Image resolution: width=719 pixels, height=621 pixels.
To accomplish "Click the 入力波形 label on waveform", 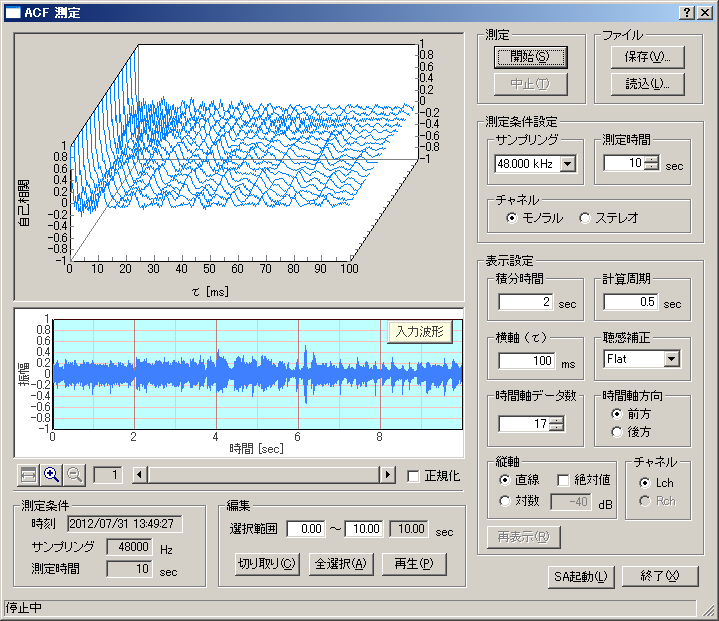I will [x=420, y=332].
